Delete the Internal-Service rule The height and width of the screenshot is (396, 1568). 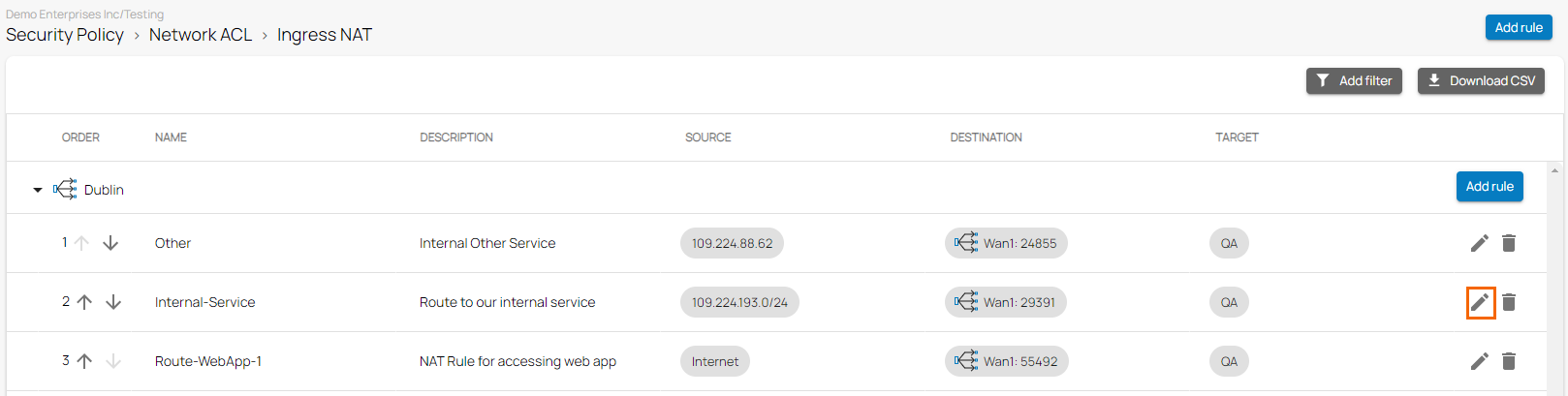tap(1509, 302)
